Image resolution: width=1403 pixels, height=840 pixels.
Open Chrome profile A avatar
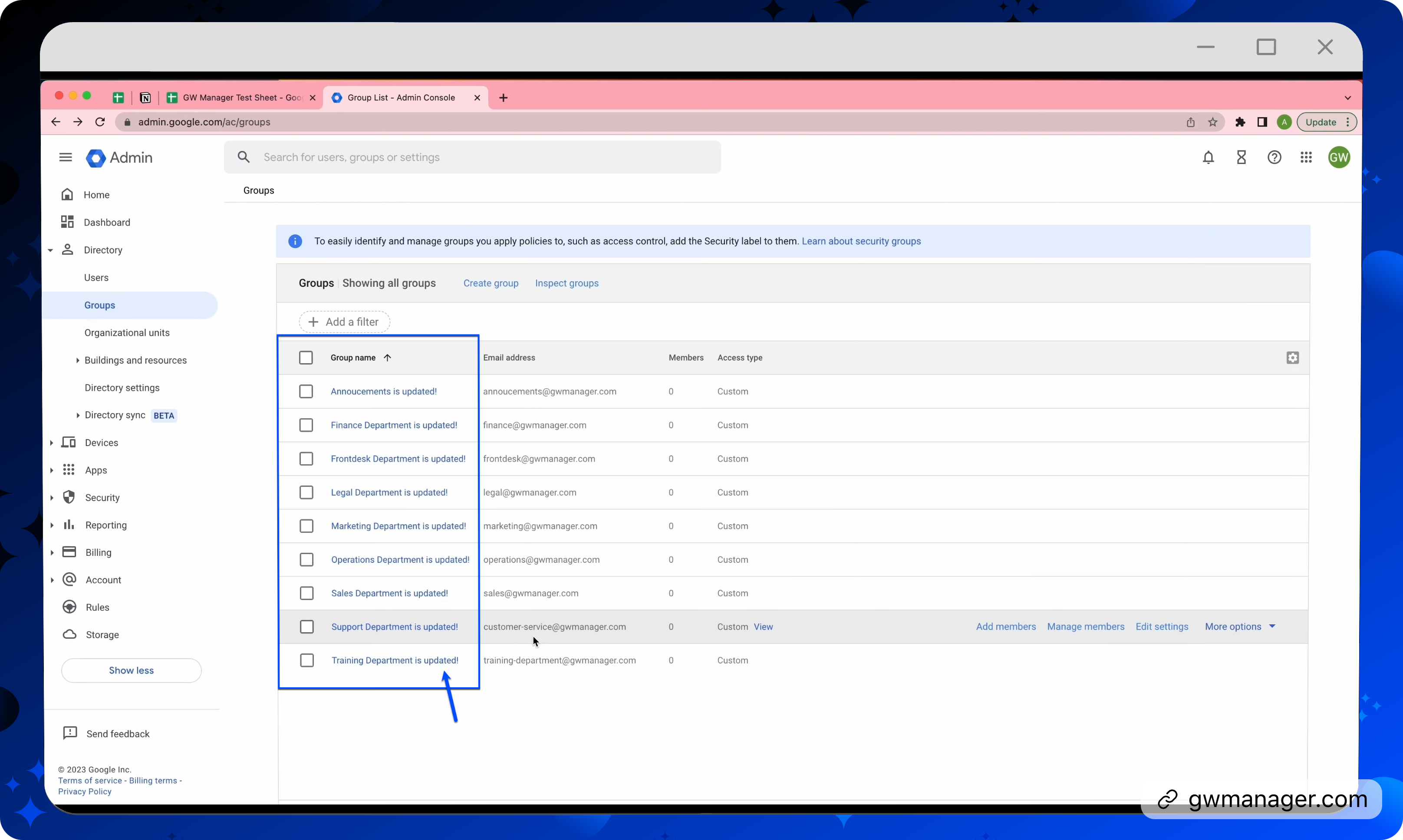[x=1284, y=121]
